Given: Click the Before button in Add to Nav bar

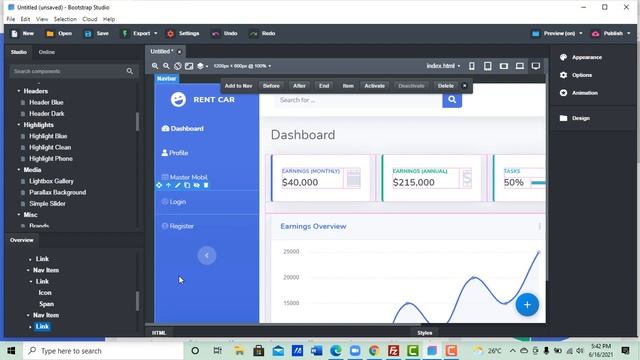Looking at the screenshot, I should click(271, 86).
